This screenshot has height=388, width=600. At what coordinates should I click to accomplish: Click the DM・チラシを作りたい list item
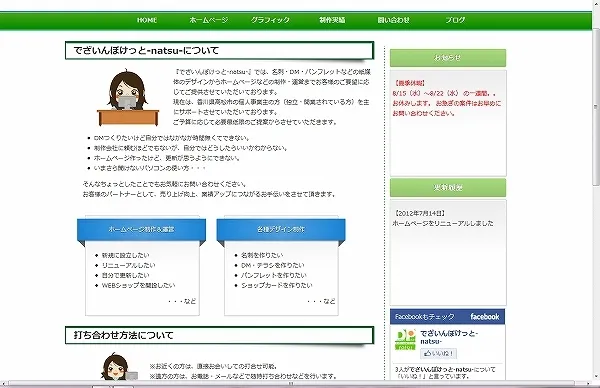[272, 265]
